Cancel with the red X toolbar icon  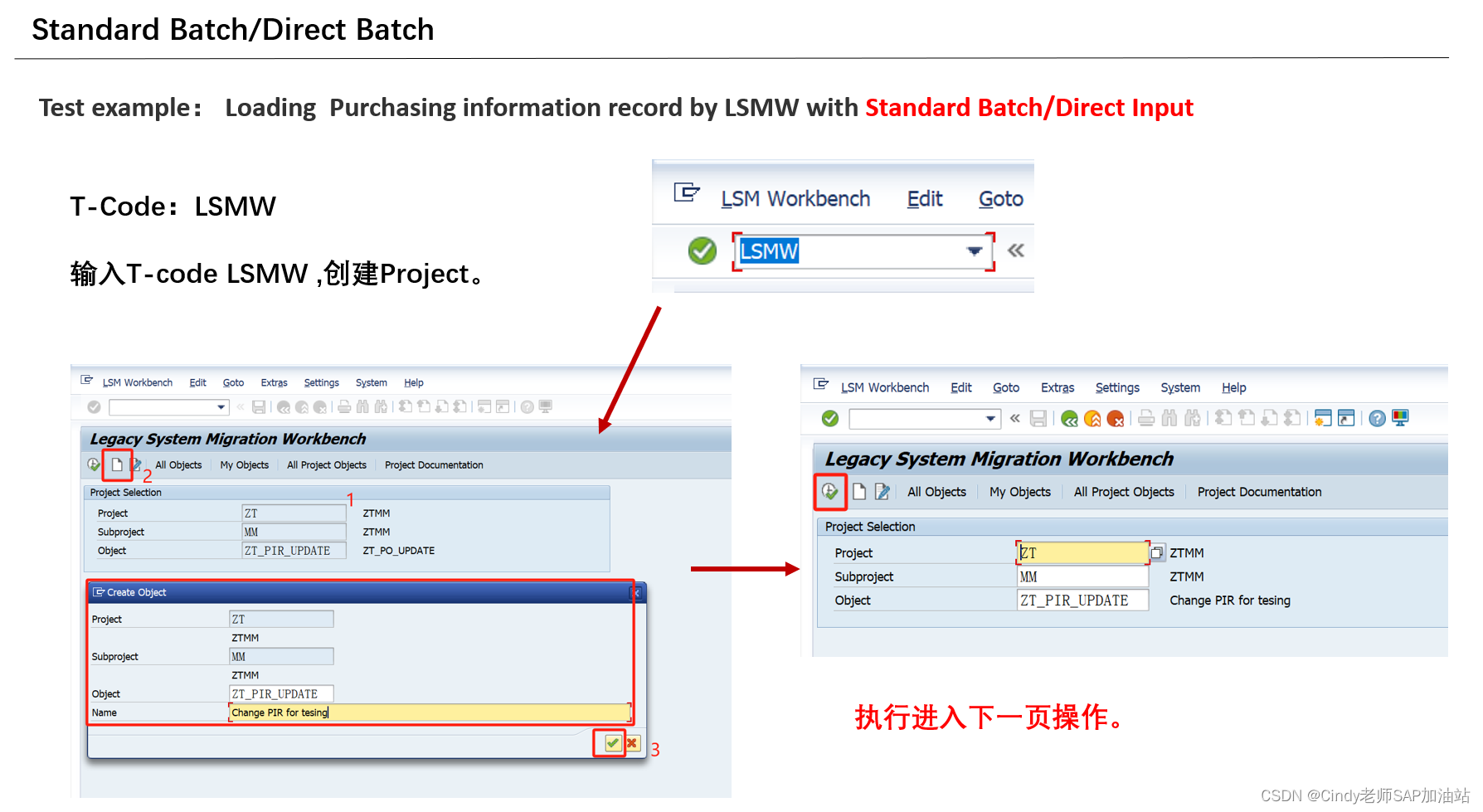point(1116,418)
